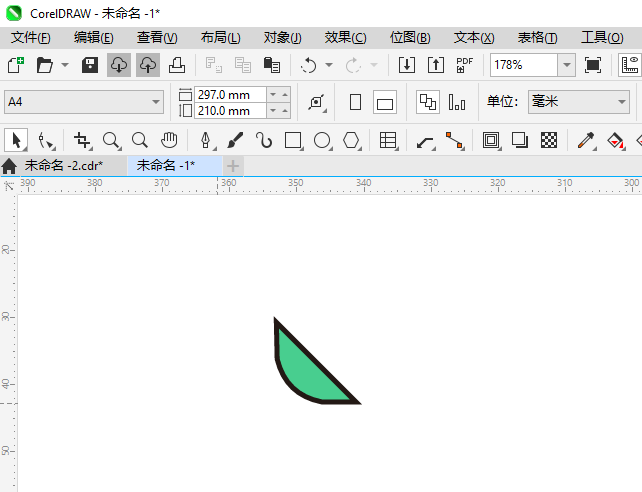Click the ruler origin corner icon
The image size is (642, 492).
(x=9, y=186)
